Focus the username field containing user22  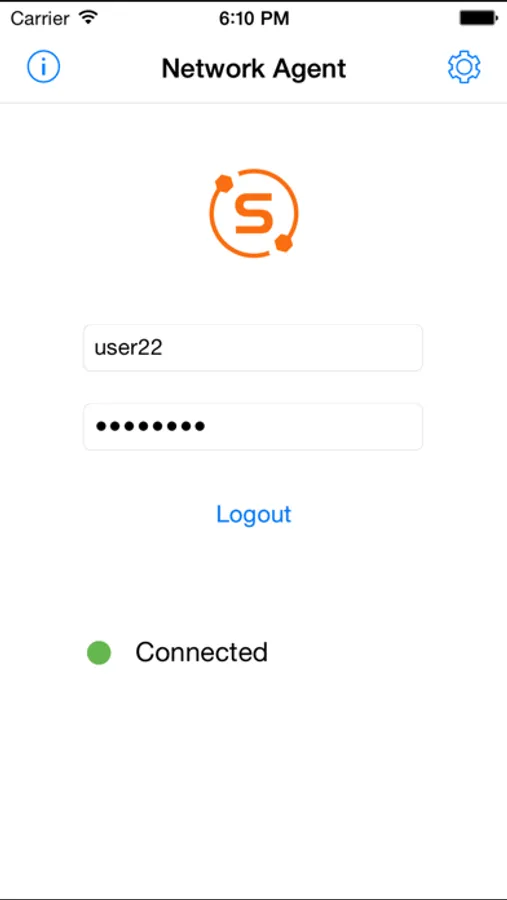coord(253,348)
